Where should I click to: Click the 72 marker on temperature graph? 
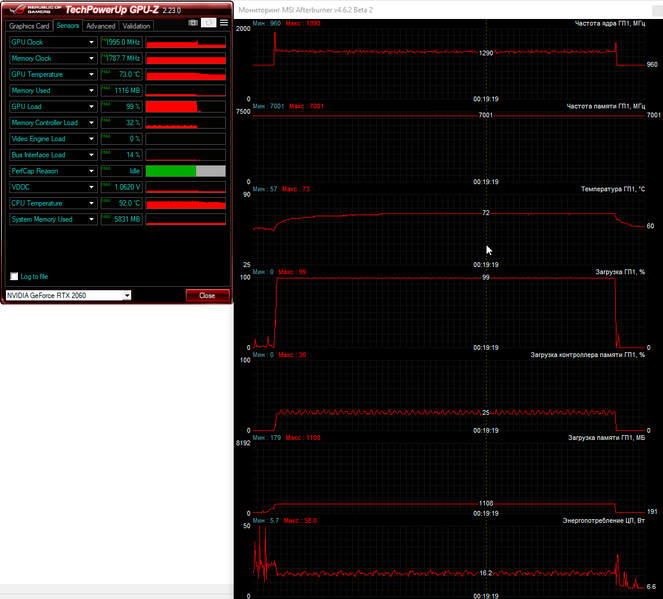(x=486, y=213)
